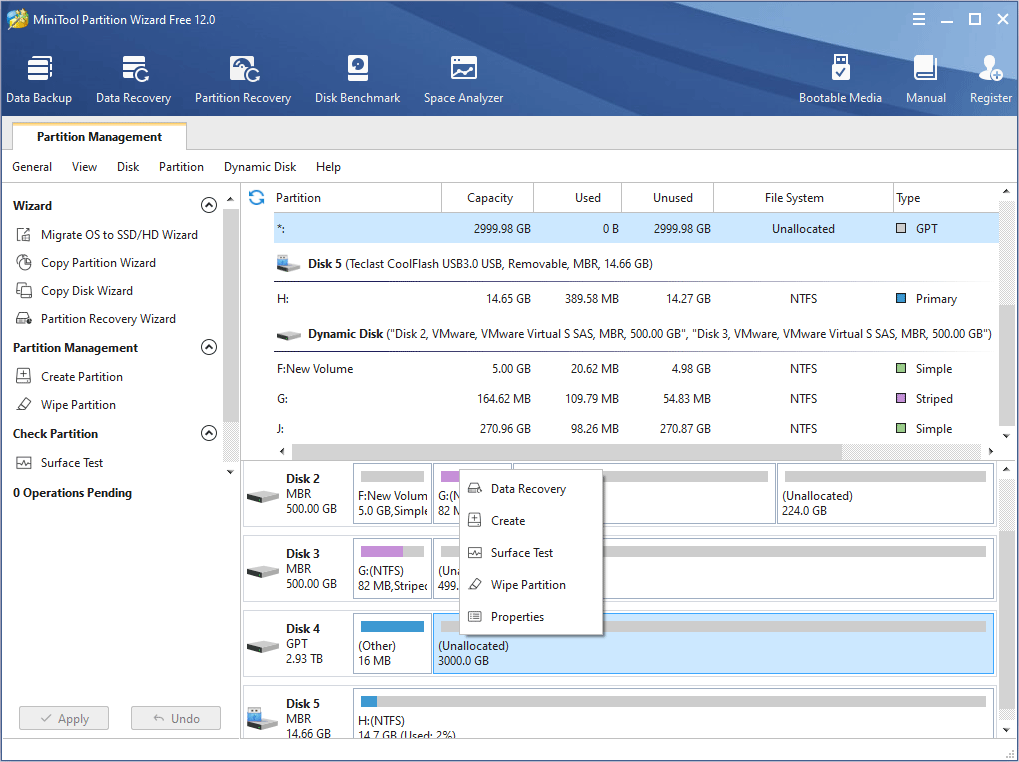Select Disk 2 unallocated 224.0 GB block
Image resolution: width=1019 pixels, height=762 pixels.
click(x=885, y=493)
